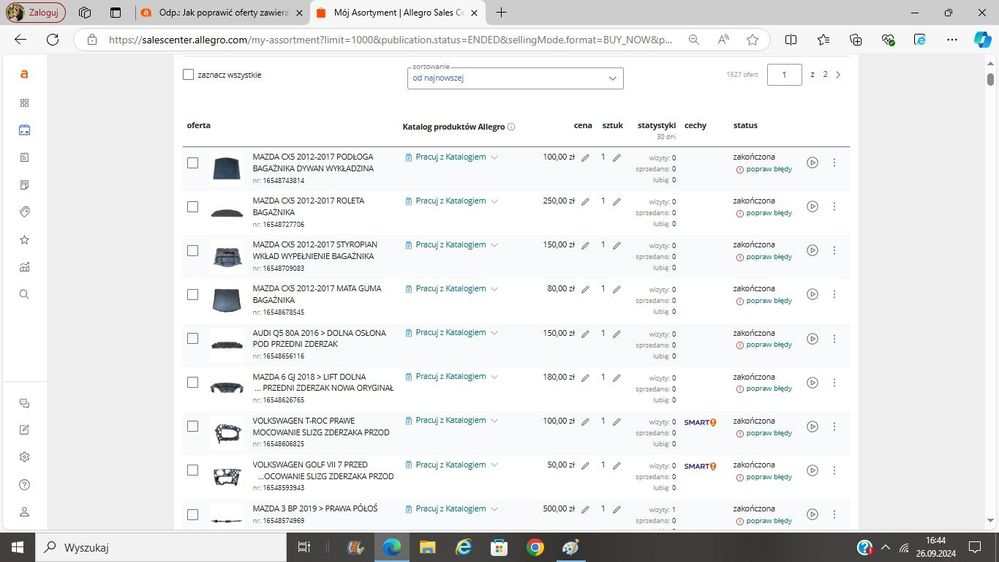Screen dimensions: 999x562
Task: Select checkbox for MAZDA CX5 MATA GUMA offer
Action: click(192, 294)
